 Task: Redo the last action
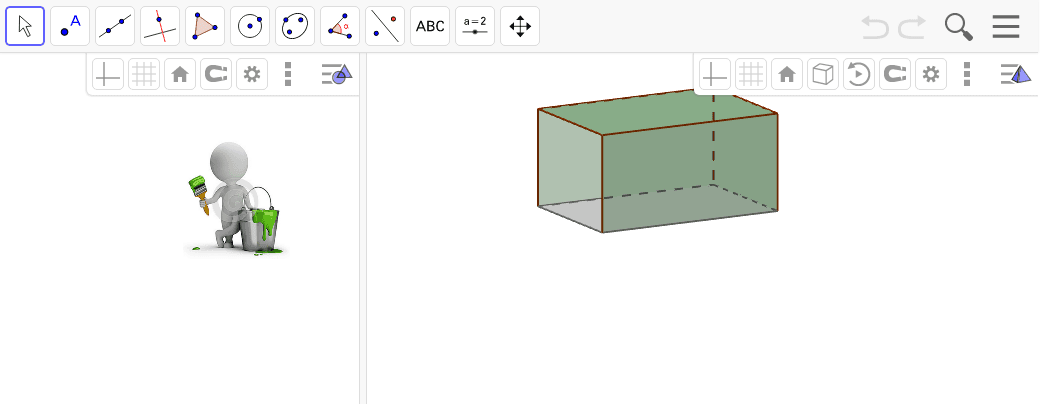point(912,27)
